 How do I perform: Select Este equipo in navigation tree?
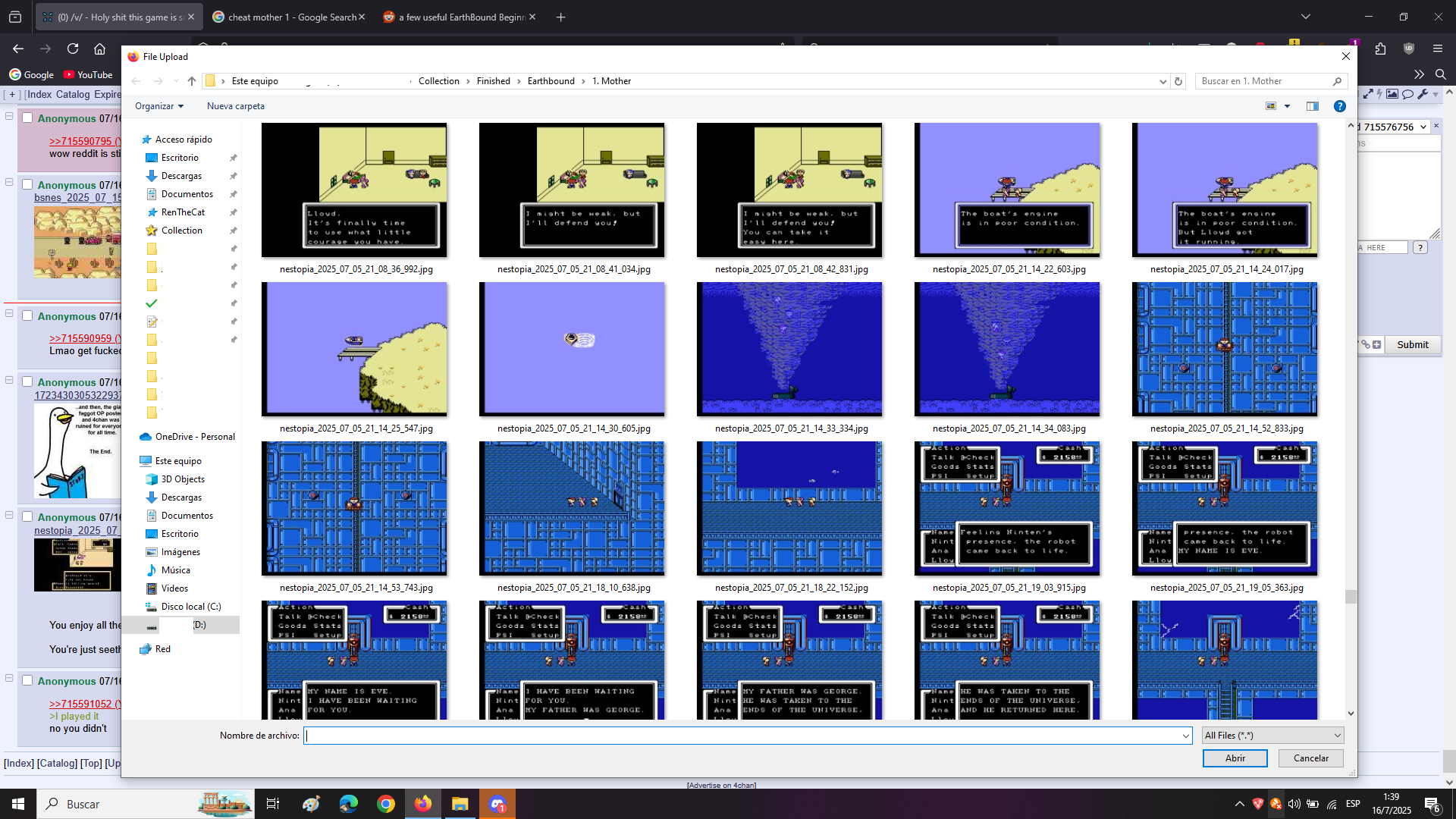(x=178, y=461)
